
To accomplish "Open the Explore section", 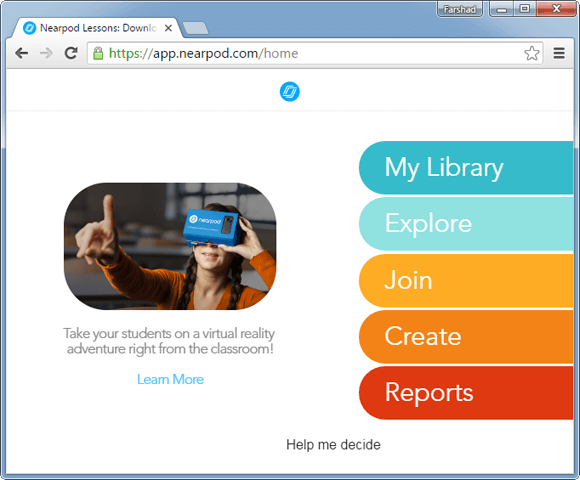I will 466,224.
